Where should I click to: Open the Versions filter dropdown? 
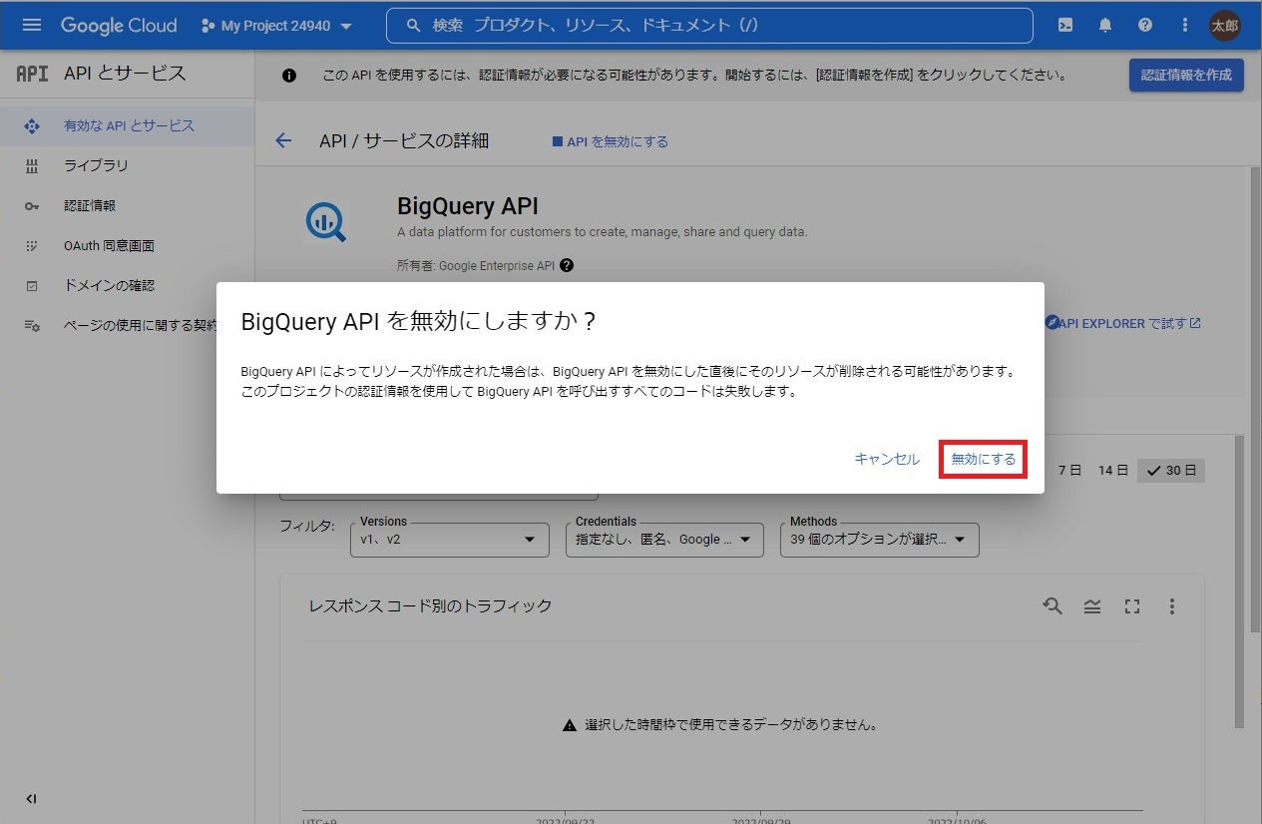[449, 540]
